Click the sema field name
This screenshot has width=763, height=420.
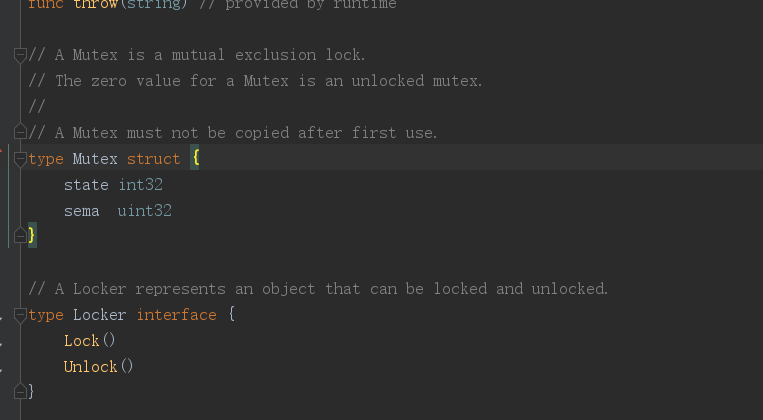[81, 211]
